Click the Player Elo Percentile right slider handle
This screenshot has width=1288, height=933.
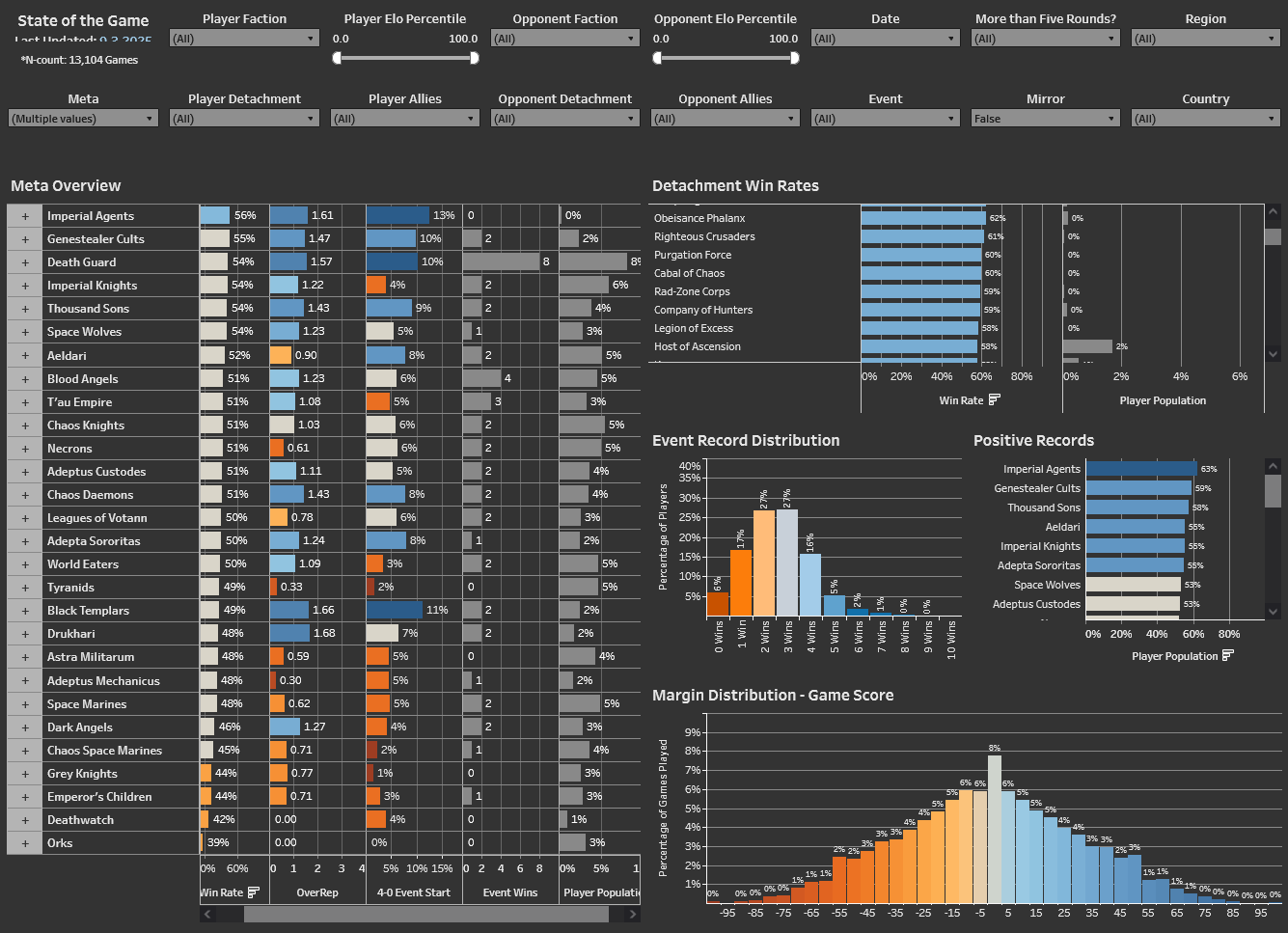(474, 58)
